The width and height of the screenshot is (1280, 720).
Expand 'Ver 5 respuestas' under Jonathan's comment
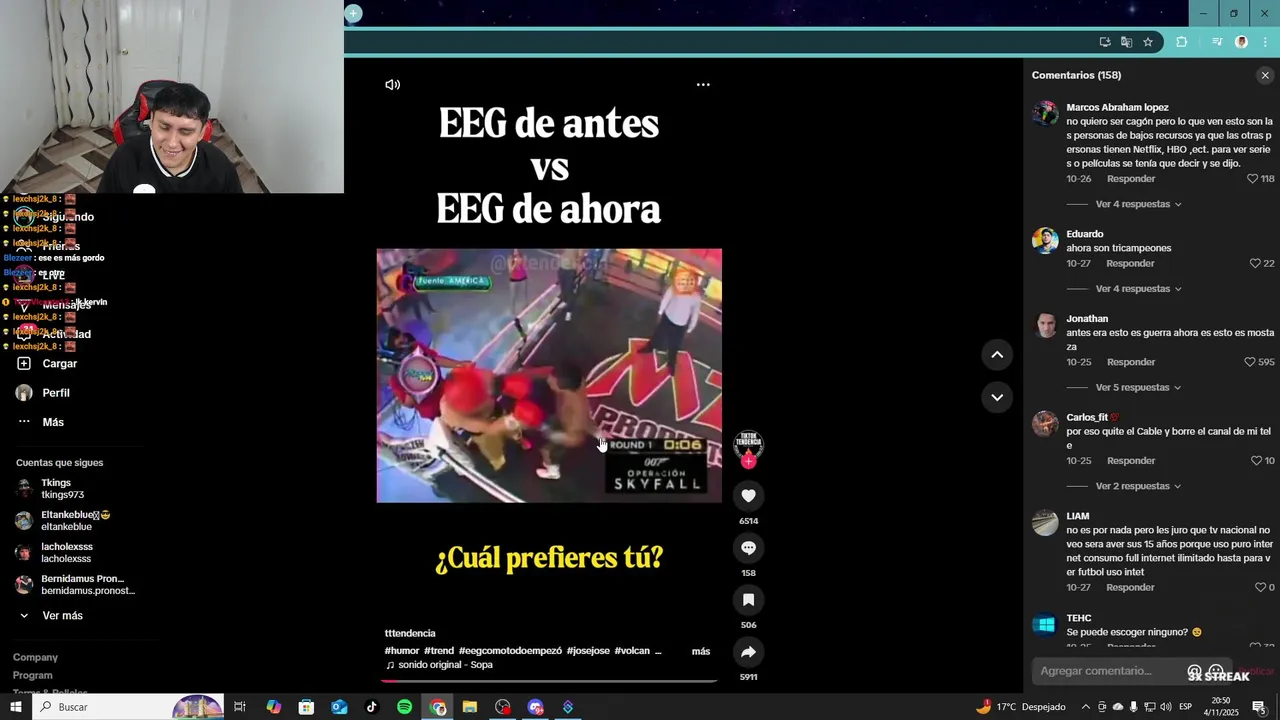pyautogui.click(x=1138, y=387)
